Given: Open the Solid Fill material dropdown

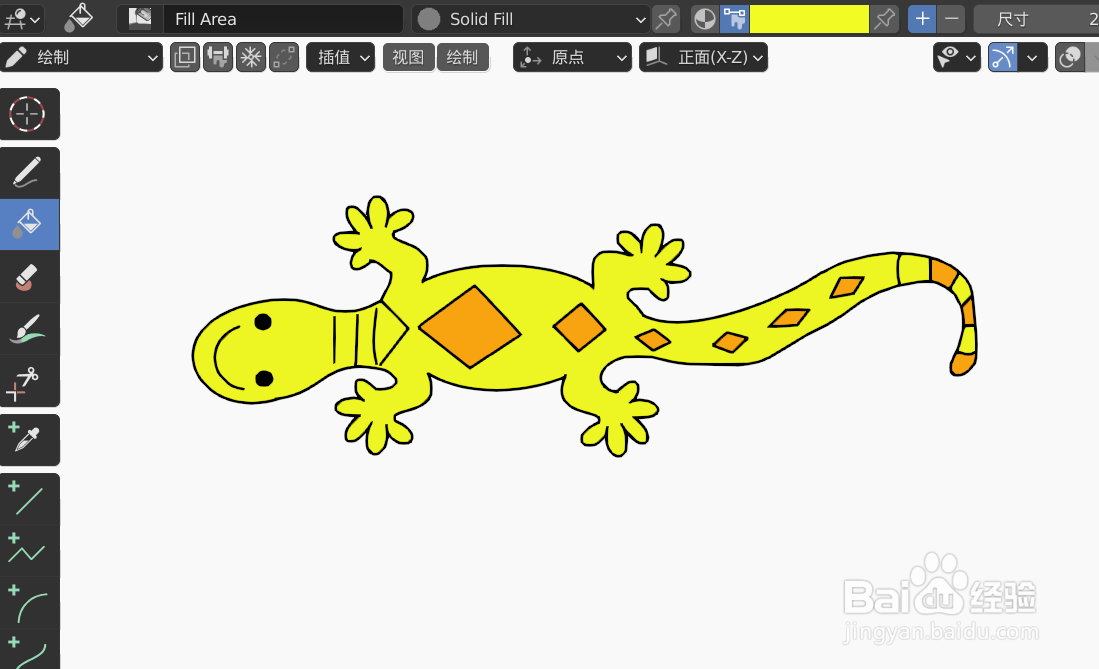Looking at the screenshot, I should (531, 19).
